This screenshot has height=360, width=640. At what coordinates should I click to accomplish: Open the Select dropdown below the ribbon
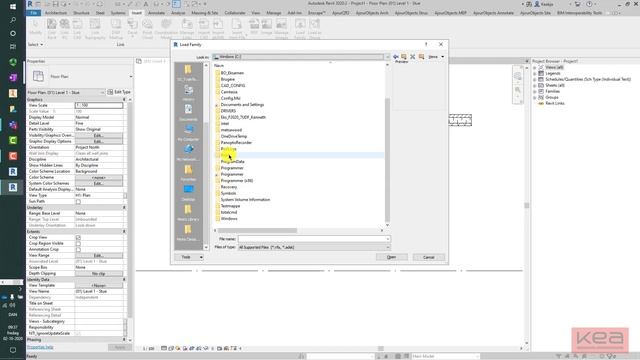coord(35,44)
